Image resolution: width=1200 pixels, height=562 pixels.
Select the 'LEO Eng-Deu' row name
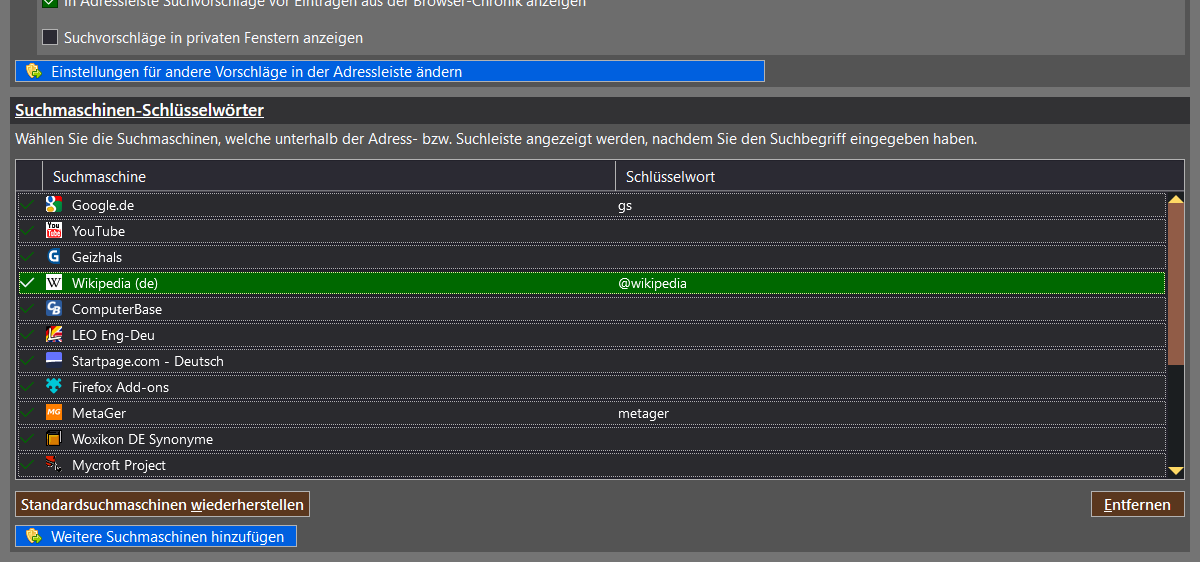click(x=113, y=335)
